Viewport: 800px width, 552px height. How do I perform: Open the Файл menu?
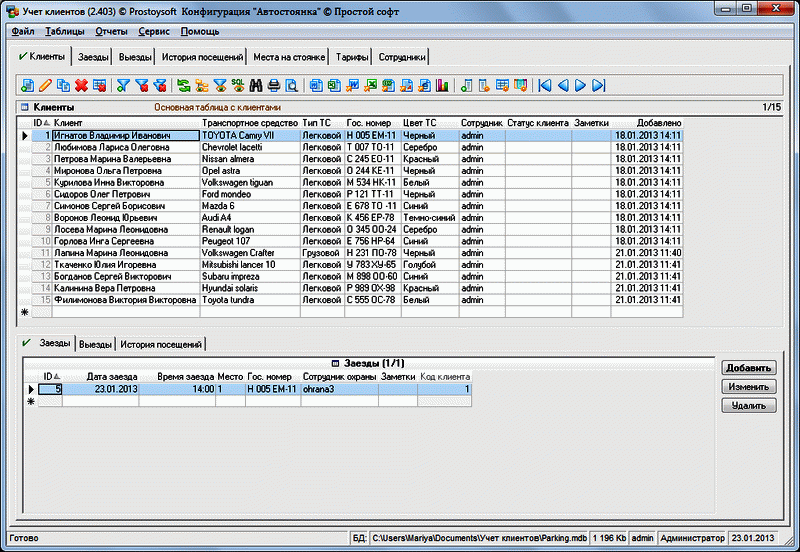click(x=23, y=31)
